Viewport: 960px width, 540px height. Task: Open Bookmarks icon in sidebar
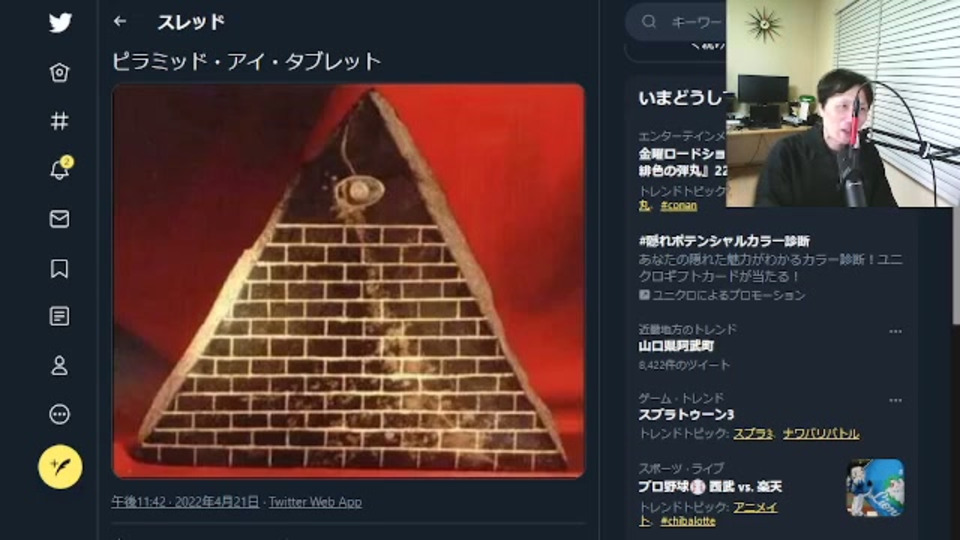point(59,268)
